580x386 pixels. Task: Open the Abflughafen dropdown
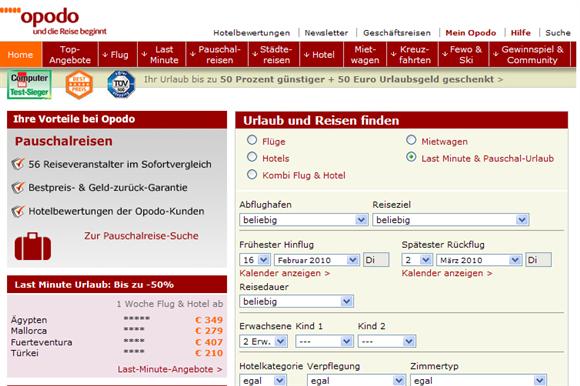point(304,220)
